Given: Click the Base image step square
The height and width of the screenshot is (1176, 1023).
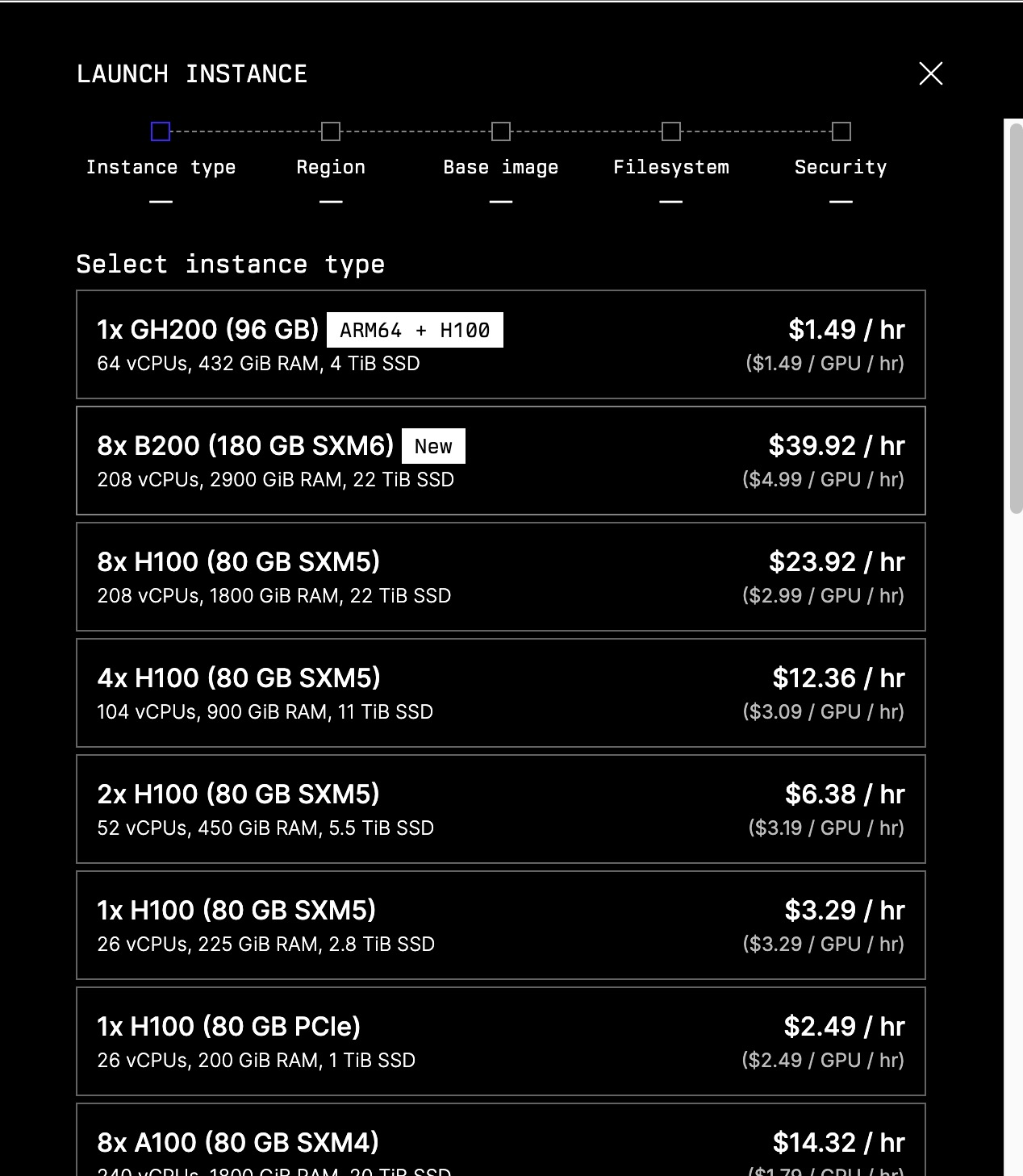Looking at the screenshot, I should [x=501, y=131].
